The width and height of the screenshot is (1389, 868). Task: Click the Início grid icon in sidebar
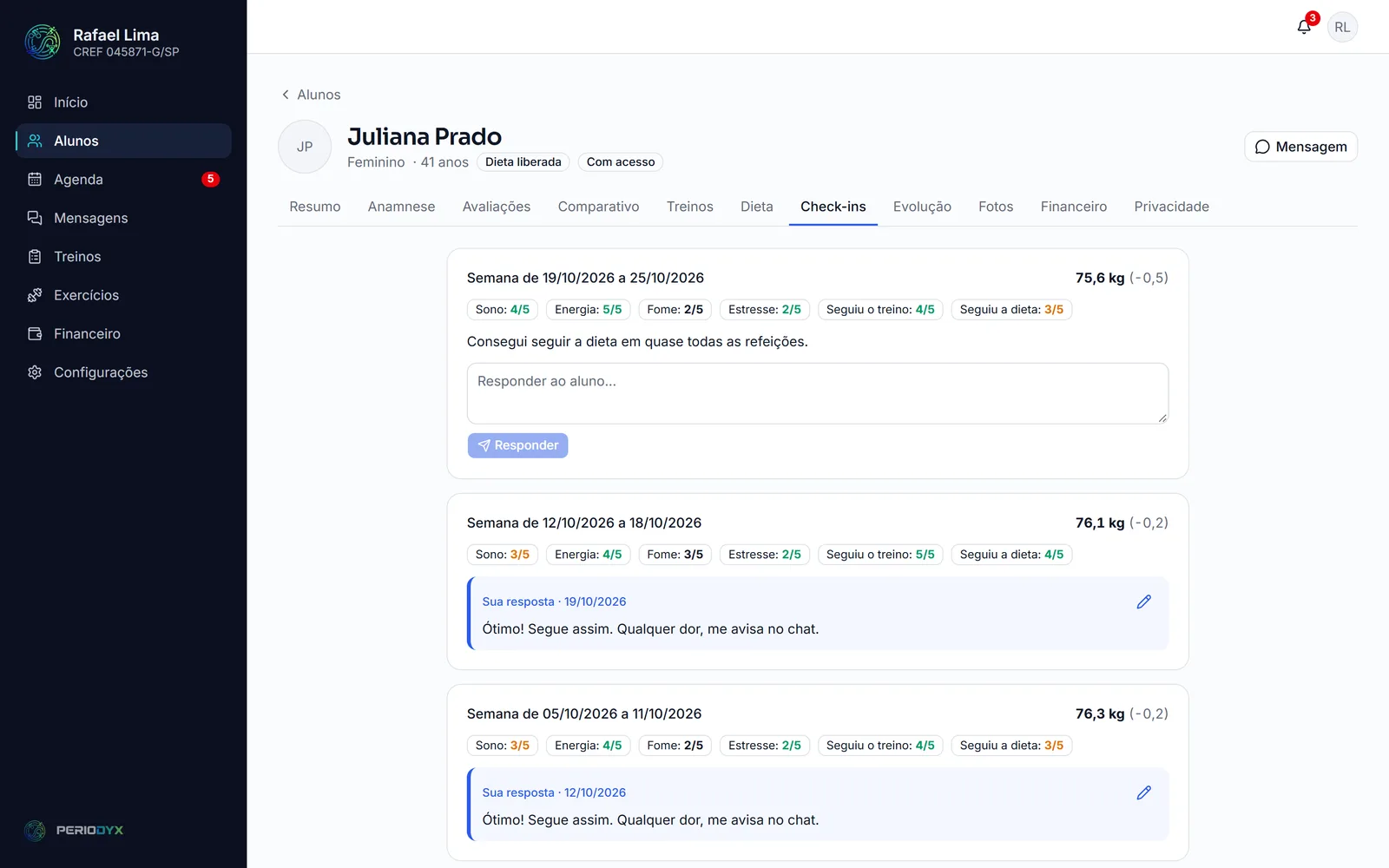pos(35,102)
